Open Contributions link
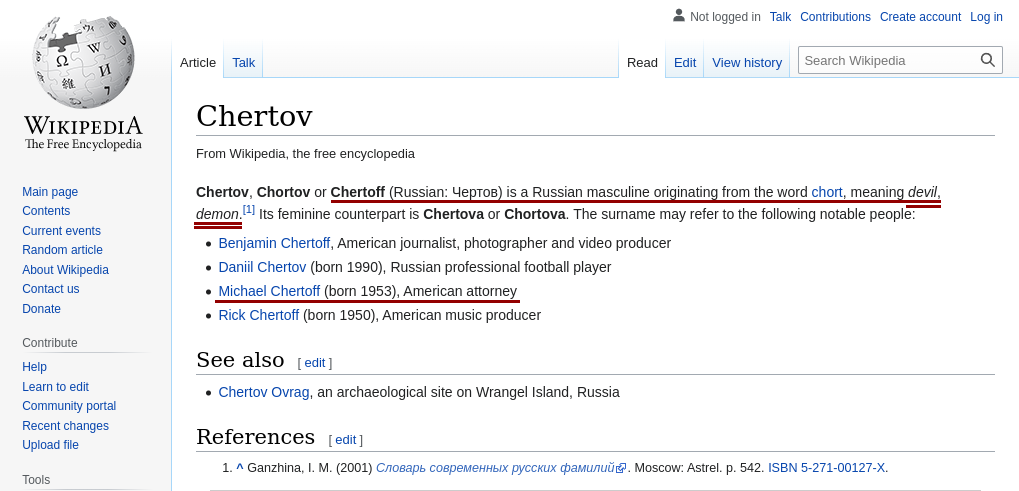This screenshot has width=1019, height=491. [835, 17]
